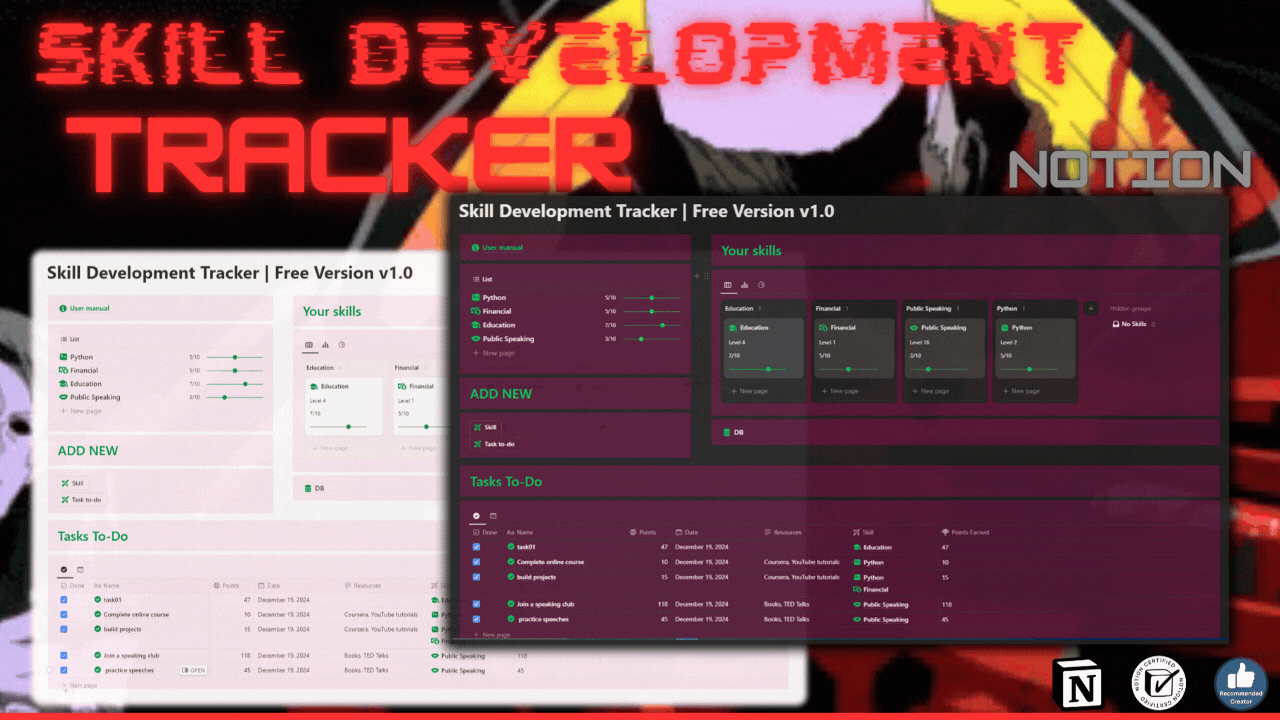Click Financial's icon in the dark window's List
This screenshot has width=1280, height=720.
pos(476,312)
